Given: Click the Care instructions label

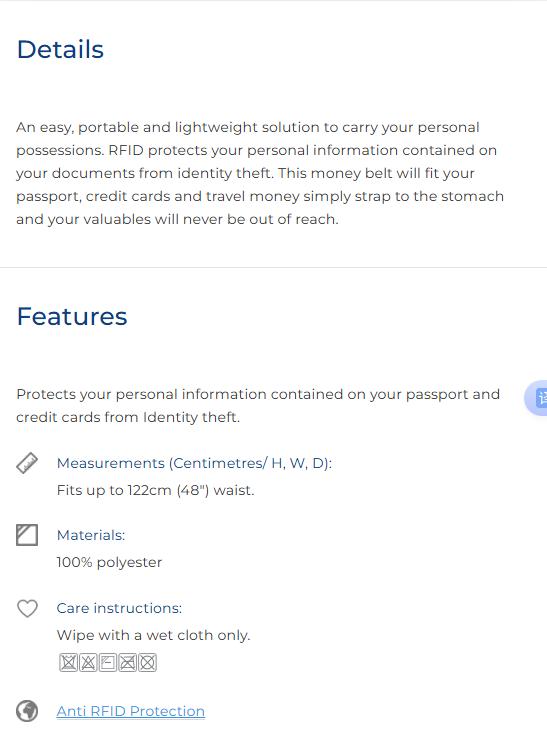Looking at the screenshot, I should (x=119, y=608).
